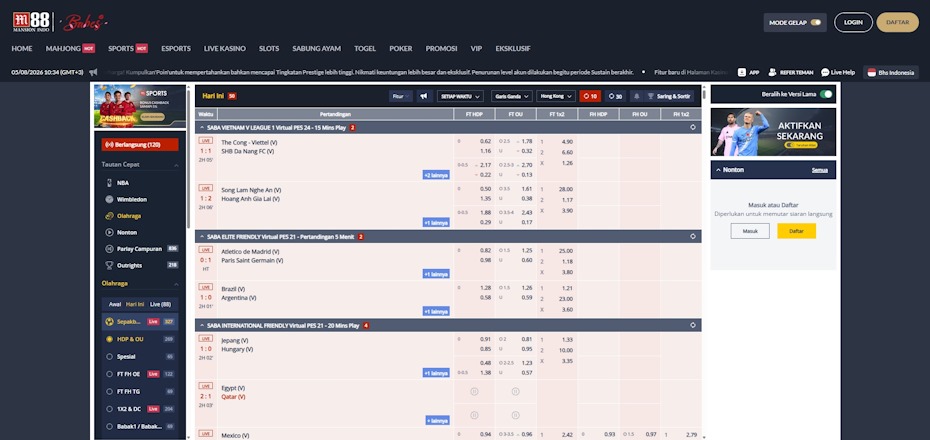
Task: Click +1 lainnya for Brazil vs Argentina
Action: coord(436,311)
